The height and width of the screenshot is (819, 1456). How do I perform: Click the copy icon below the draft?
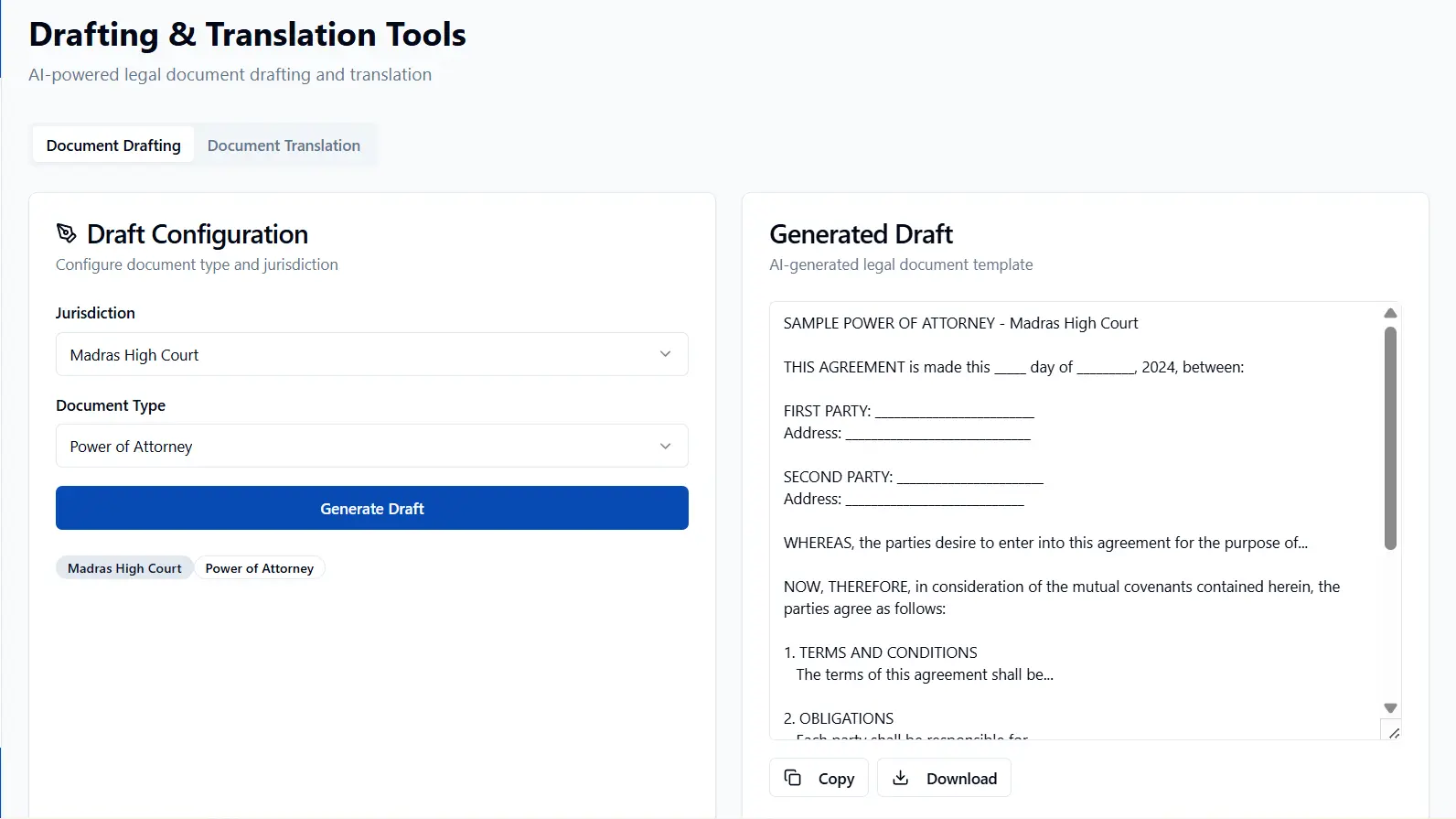pos(793,778)
